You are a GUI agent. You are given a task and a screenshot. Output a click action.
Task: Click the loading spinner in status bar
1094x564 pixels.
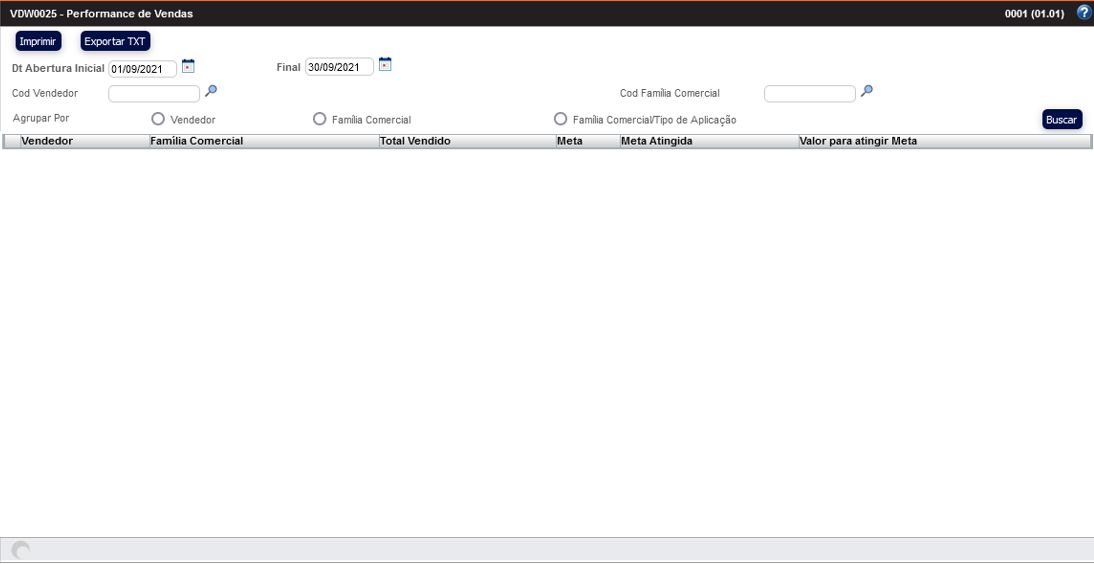tap(20, 550)
